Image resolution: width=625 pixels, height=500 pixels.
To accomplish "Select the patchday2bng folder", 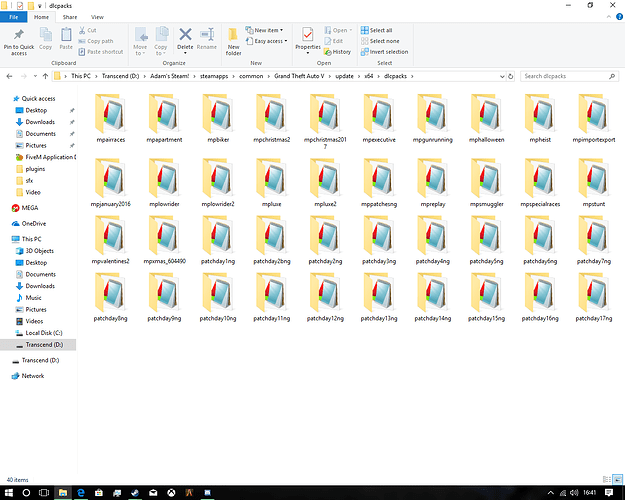I will (272, 240).
